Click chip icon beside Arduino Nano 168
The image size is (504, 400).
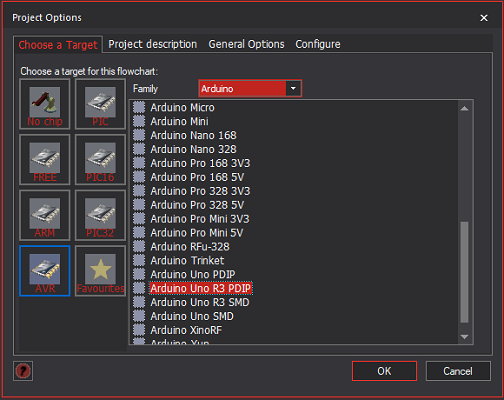pos(139,135)
